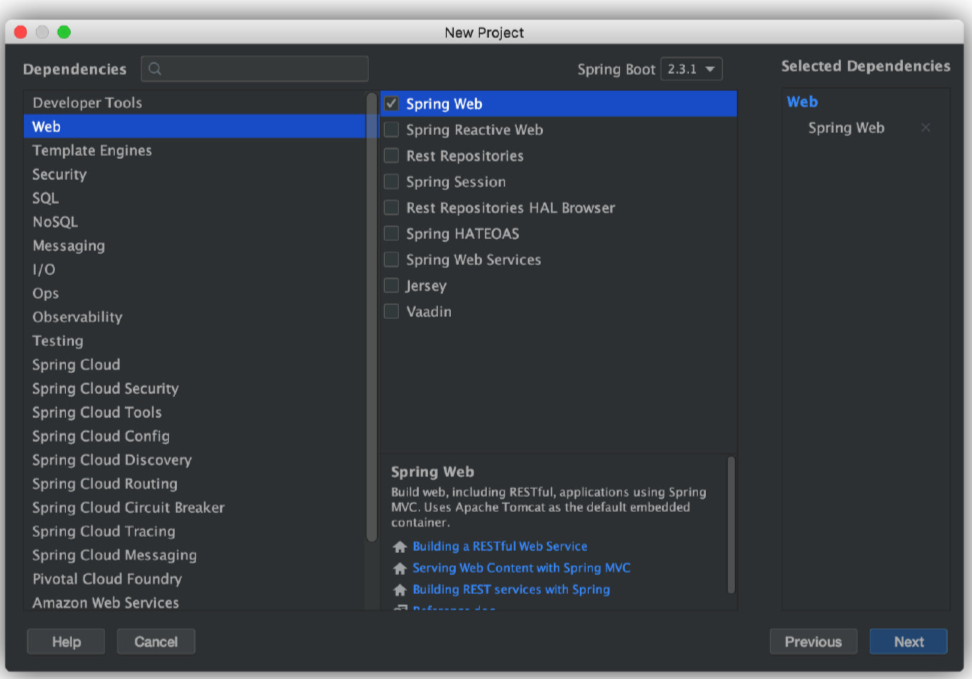Go back with the Previous button

point(813,642)
